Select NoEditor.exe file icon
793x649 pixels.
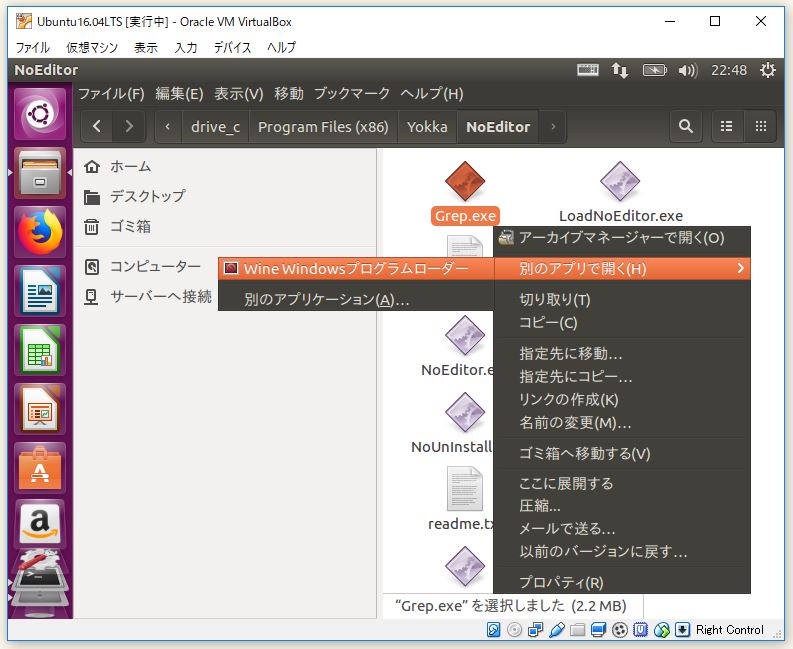(465, 336)
